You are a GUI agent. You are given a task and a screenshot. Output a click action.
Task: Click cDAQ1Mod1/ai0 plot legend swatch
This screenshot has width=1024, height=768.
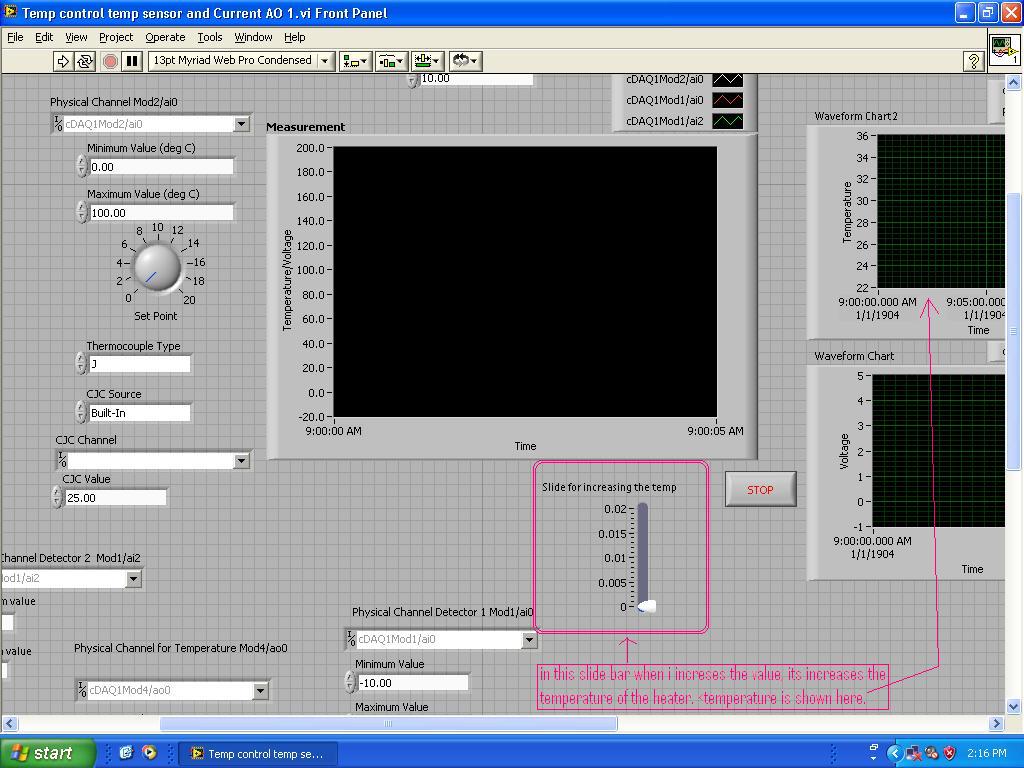pyautogui.click(x=728, y=101)
